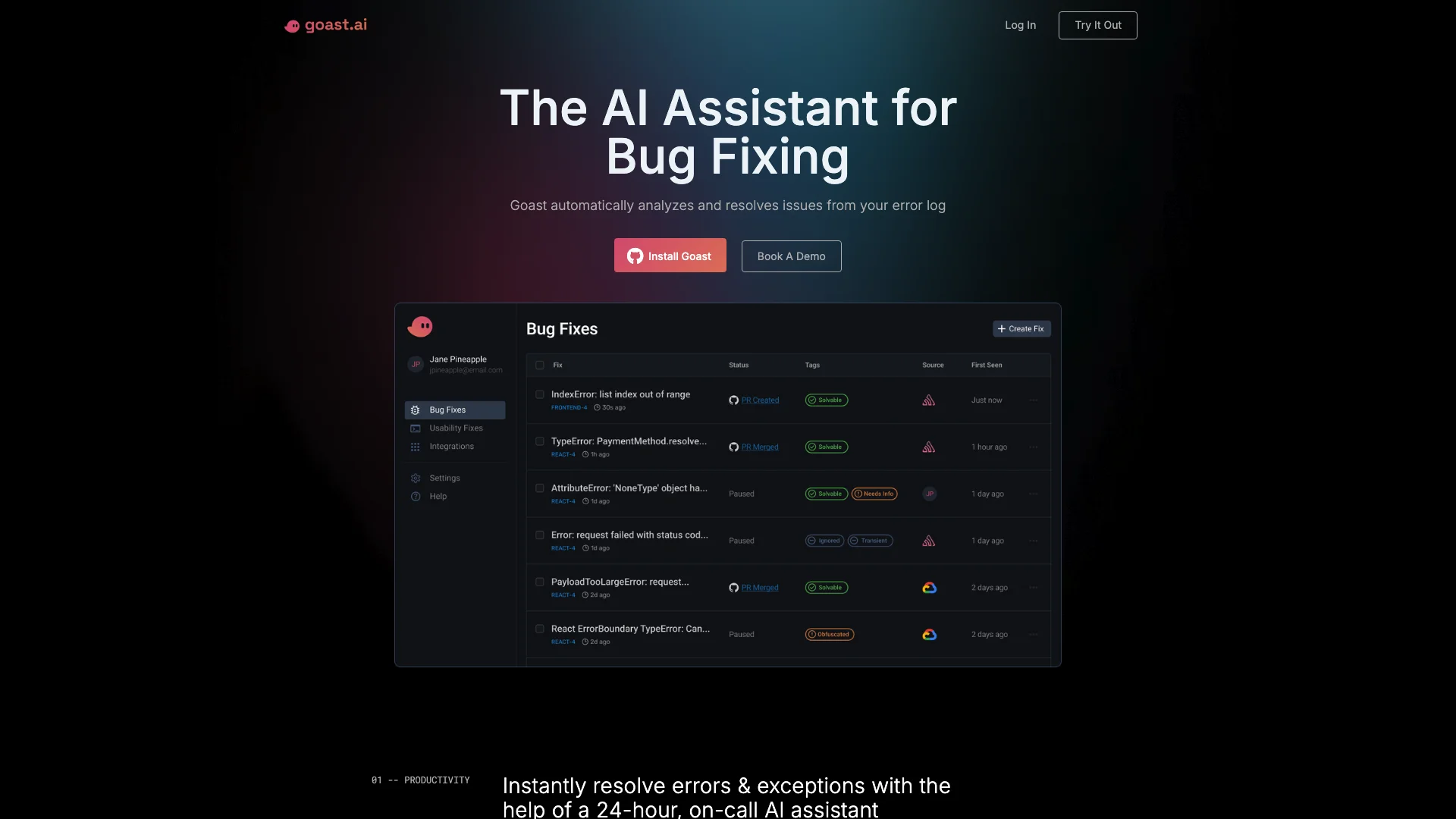Click the Sentry source icon for PayloadTooLargeError row
The image size is (1456, 819).
[928, 587]
